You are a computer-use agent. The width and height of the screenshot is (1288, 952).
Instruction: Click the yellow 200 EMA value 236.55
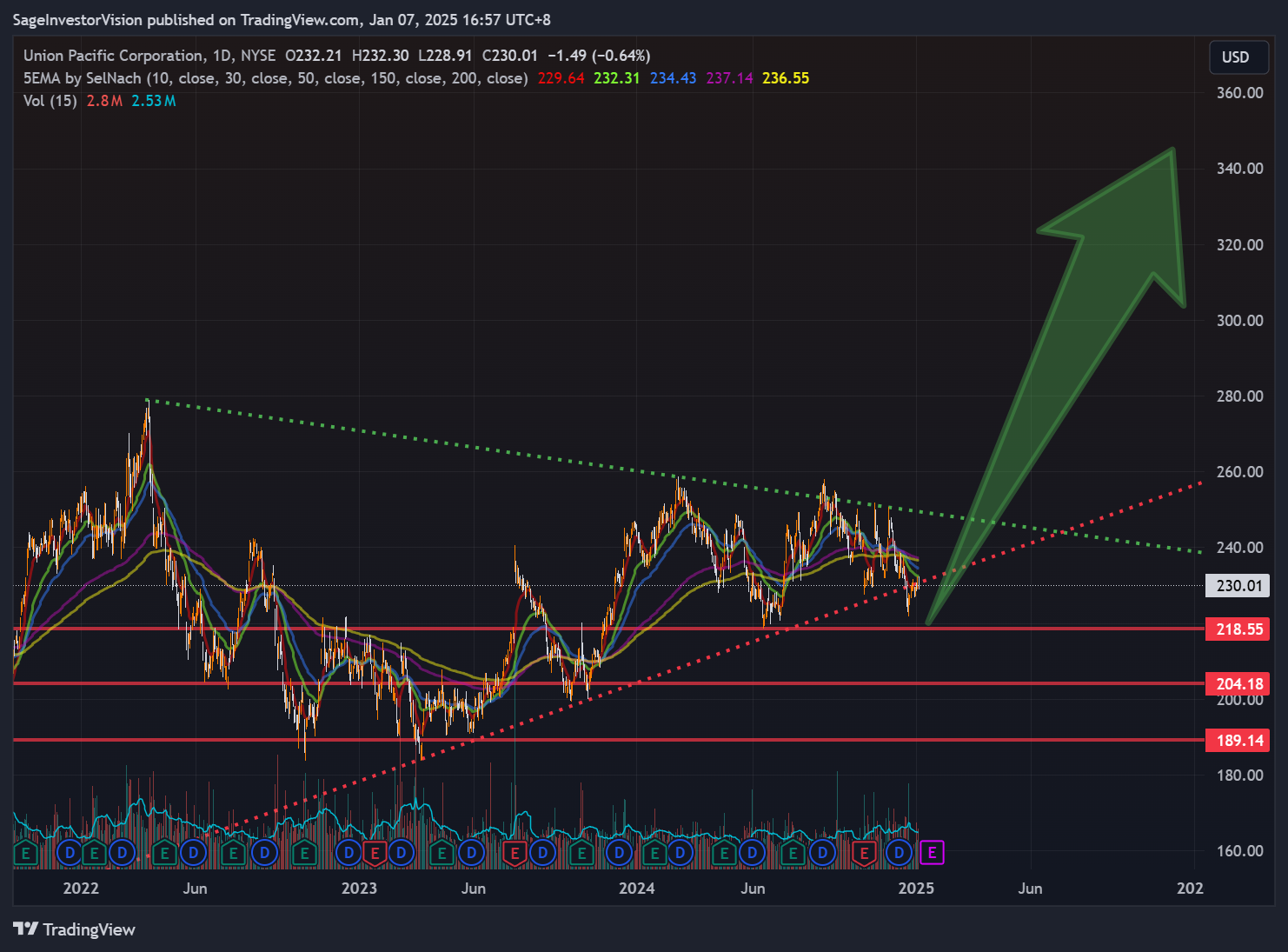pos(786,78)
